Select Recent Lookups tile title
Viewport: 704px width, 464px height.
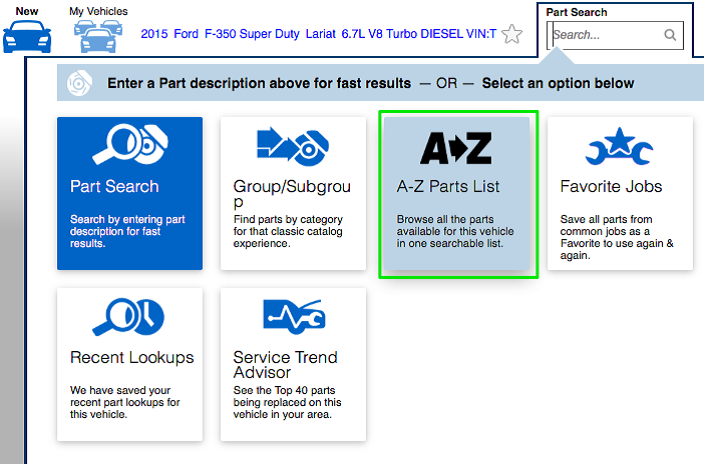(x=132, y=358)
